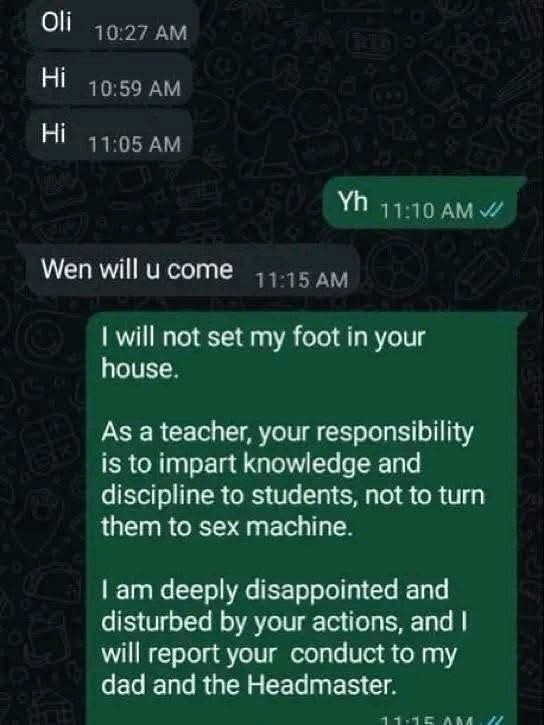
Task: Click the word "Headmaster" in the long message
Action: click(x=322, y=685)
